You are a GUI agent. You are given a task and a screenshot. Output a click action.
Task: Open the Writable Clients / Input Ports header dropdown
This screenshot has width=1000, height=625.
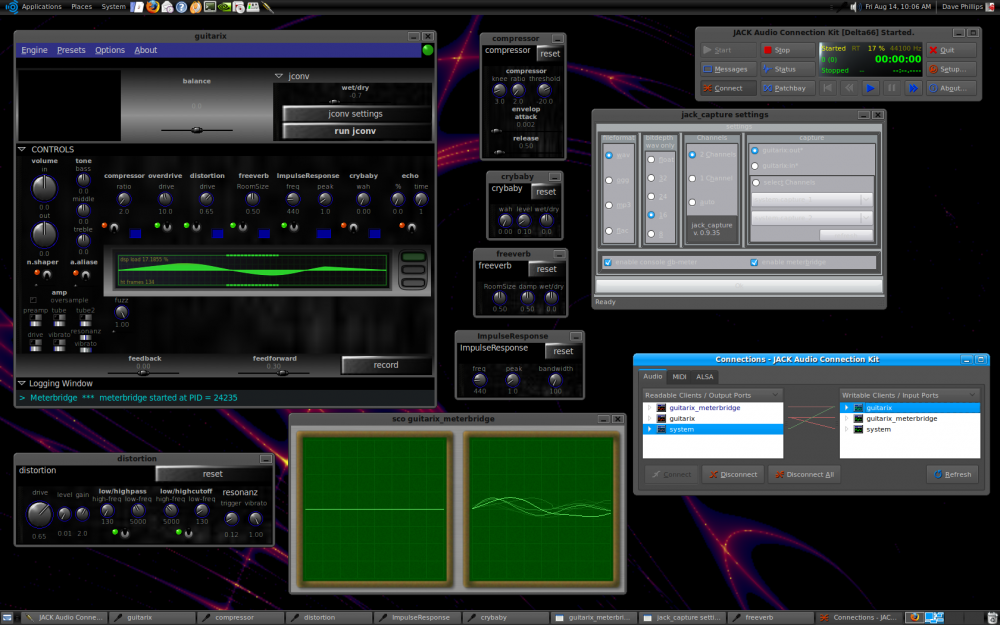point(909,395)
